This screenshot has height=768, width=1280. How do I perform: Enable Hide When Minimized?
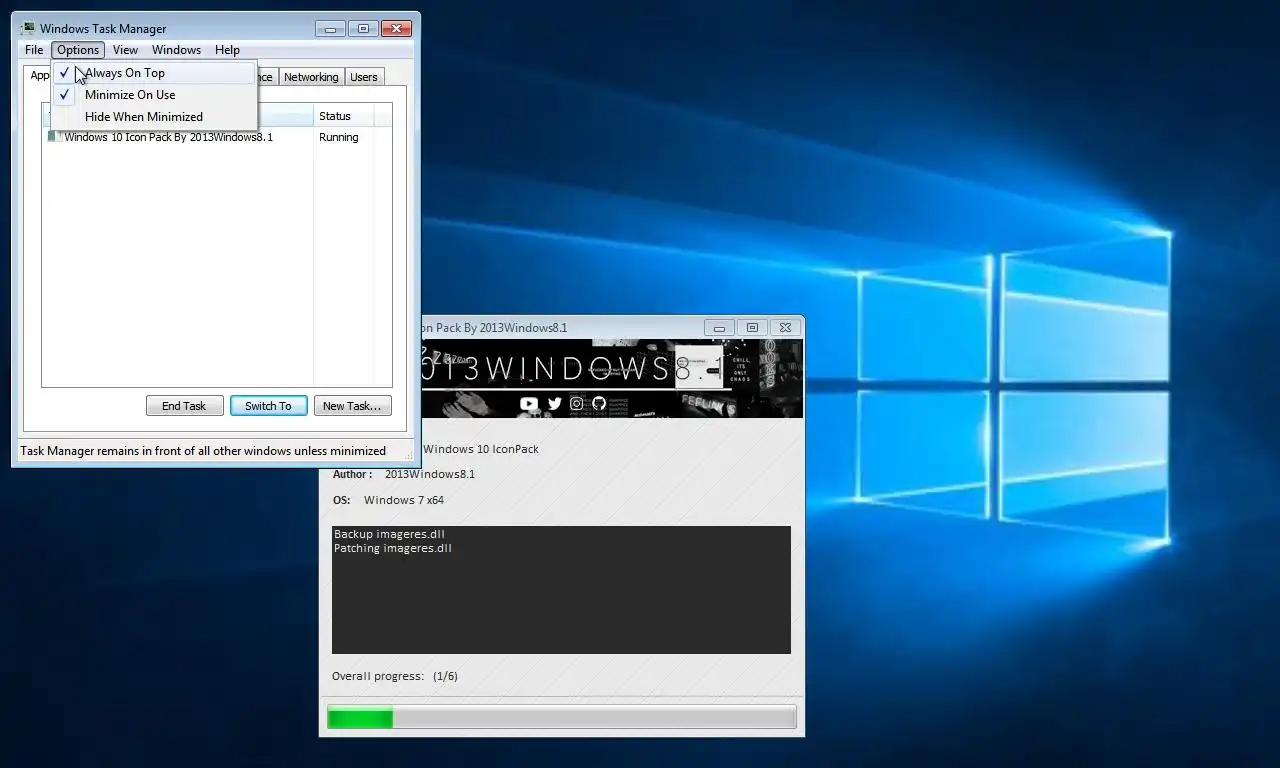[x=155, y=117]
